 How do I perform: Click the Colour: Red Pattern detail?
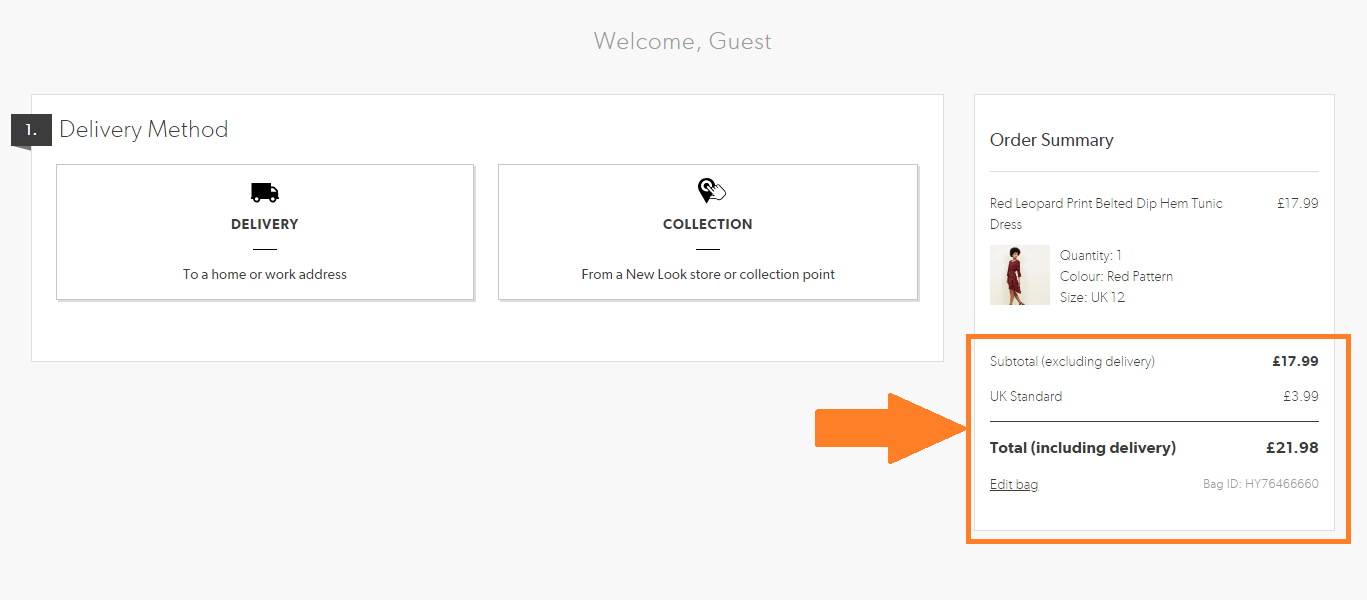1116,276
